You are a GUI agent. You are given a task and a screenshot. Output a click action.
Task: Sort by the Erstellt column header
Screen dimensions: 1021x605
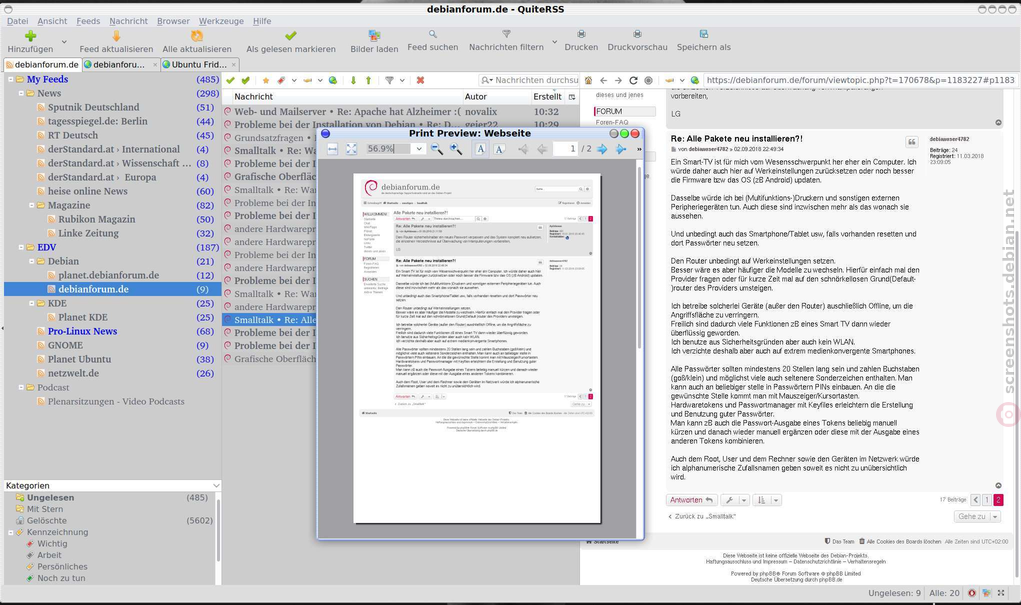click(548, 96)
